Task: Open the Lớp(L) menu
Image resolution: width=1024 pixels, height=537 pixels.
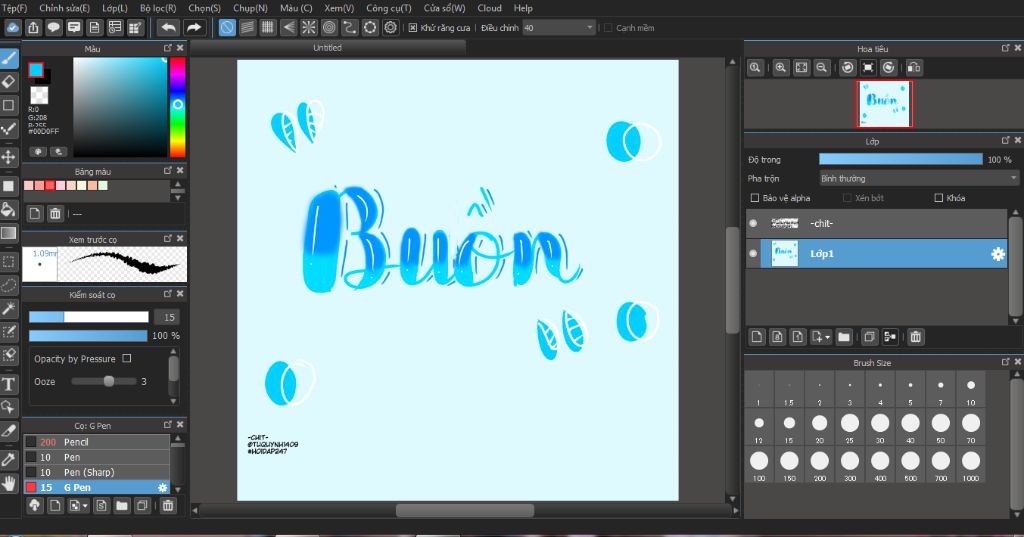Action: coord(115,8)
